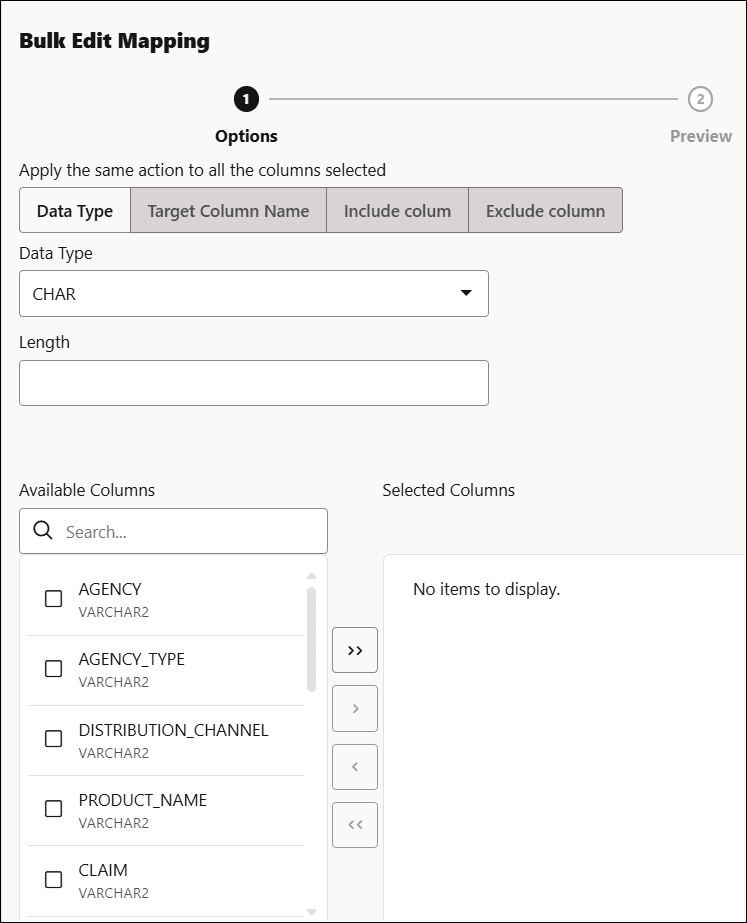Screen dimensions: 747x923
Task: Choose the Include column tab
Action: (x=397, y=211)
